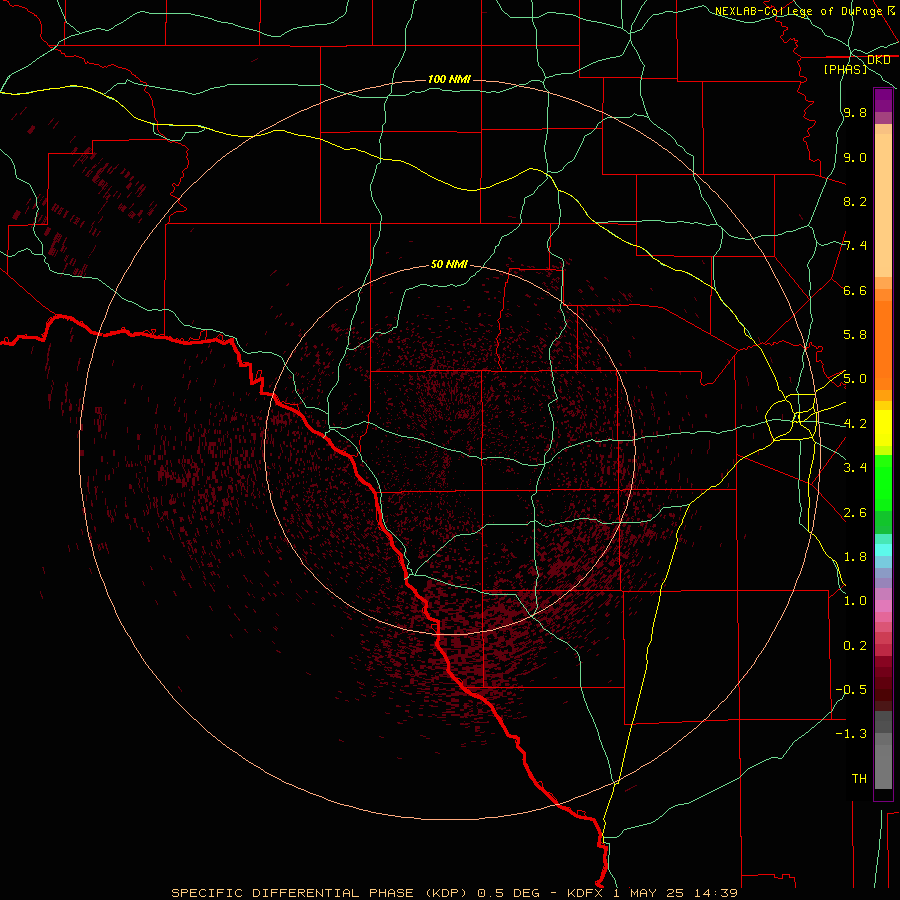Click the [PHAS] legend heading
The image size is (900, 900).
tap(845, 69)
